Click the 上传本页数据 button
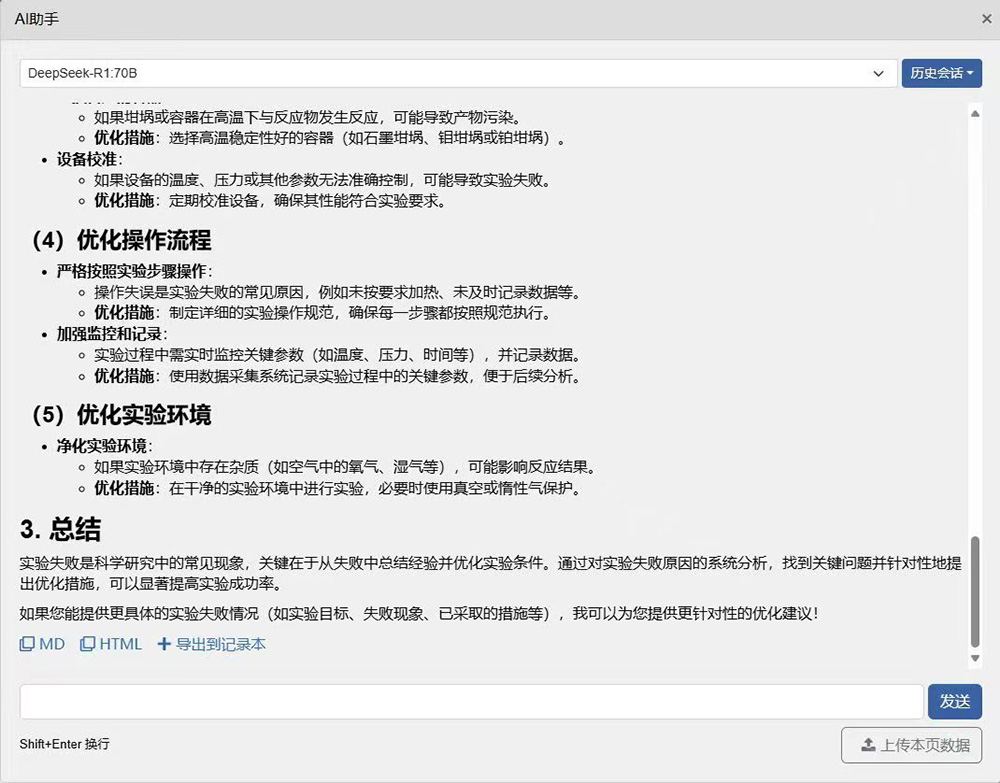 tap(912, 745)
